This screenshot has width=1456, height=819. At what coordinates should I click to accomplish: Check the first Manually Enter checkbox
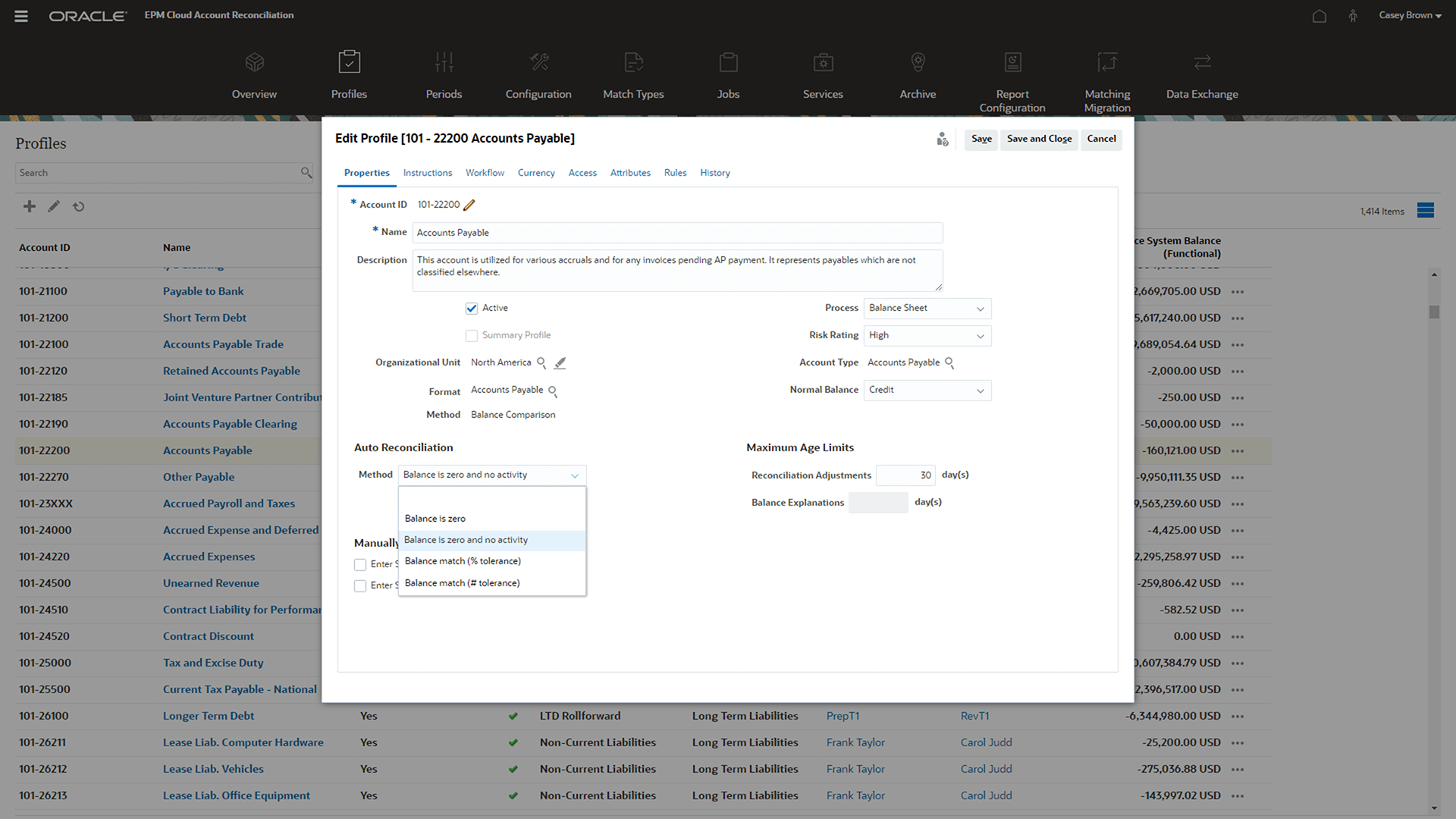pos(360,564)
